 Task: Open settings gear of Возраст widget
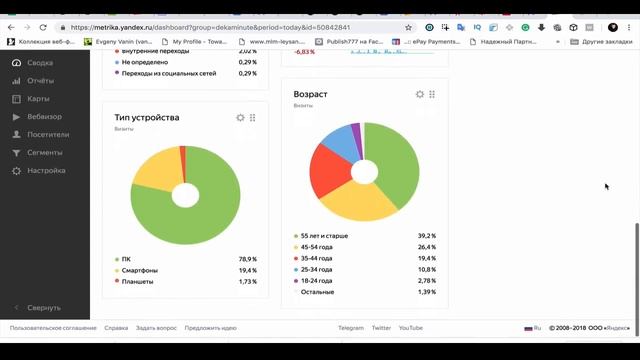click(x=420, y=94)
